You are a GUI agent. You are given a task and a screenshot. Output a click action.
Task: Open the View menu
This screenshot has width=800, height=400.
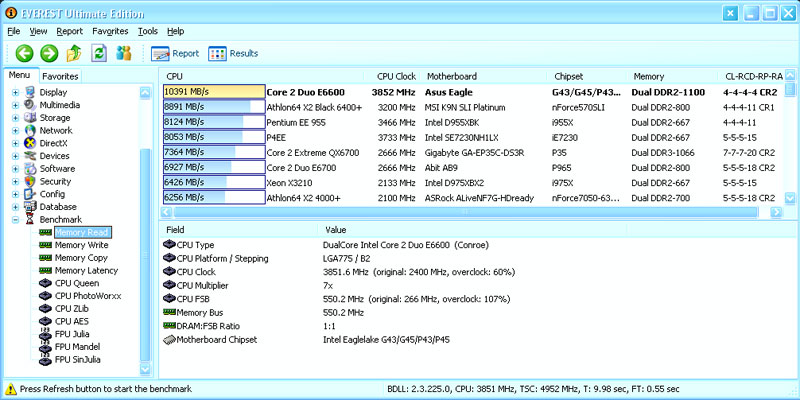pos(38,31)
